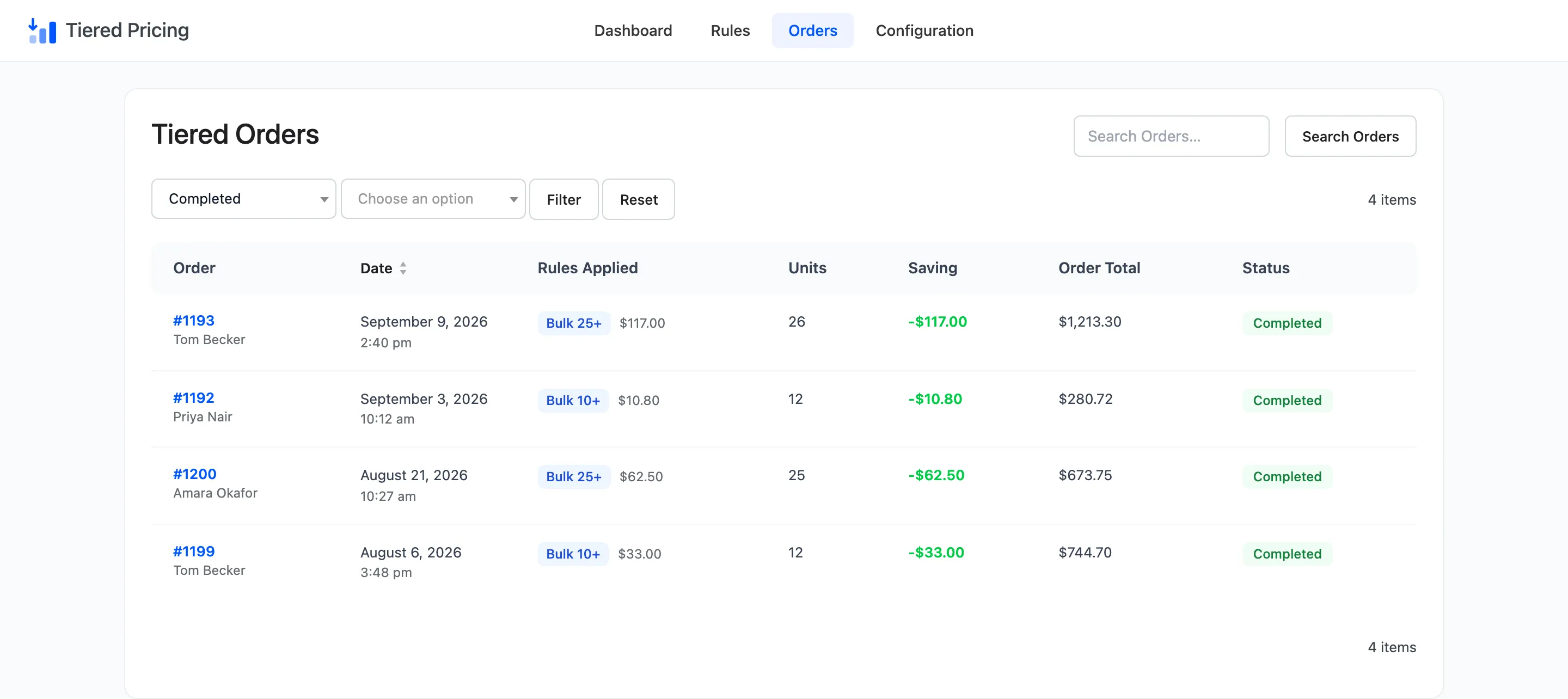This screenshot has height=699, width=1568.
Task: Click customer name Priya Nair
Action: click(x=203, y=416)
